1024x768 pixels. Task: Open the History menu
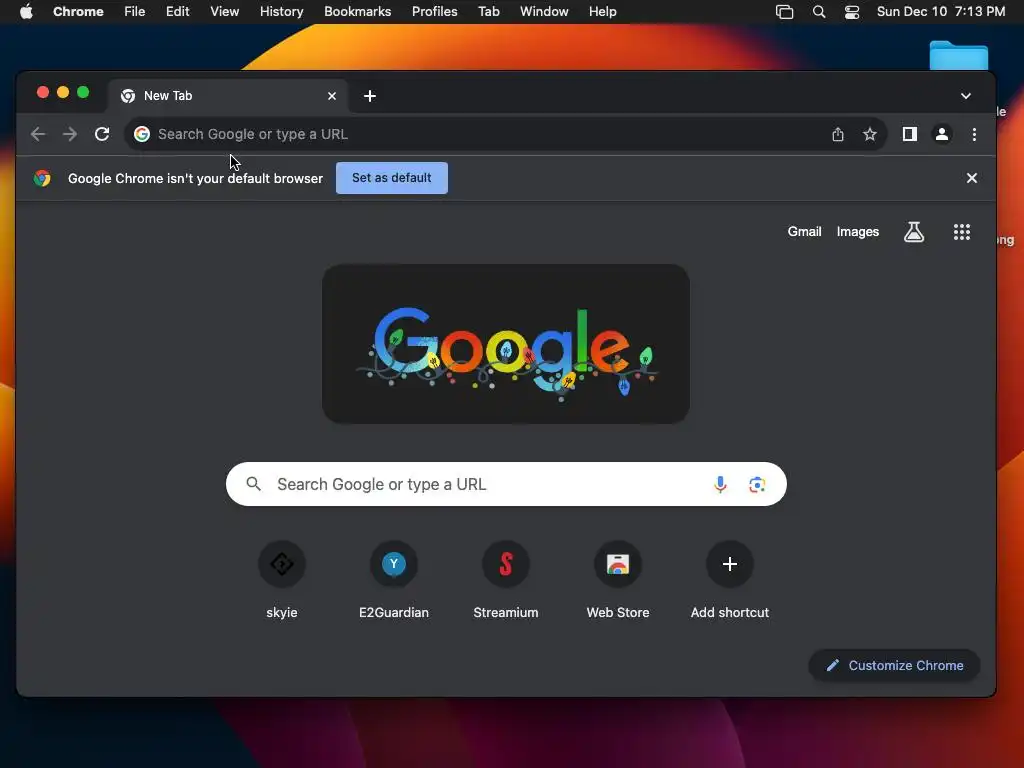point(281,12)
